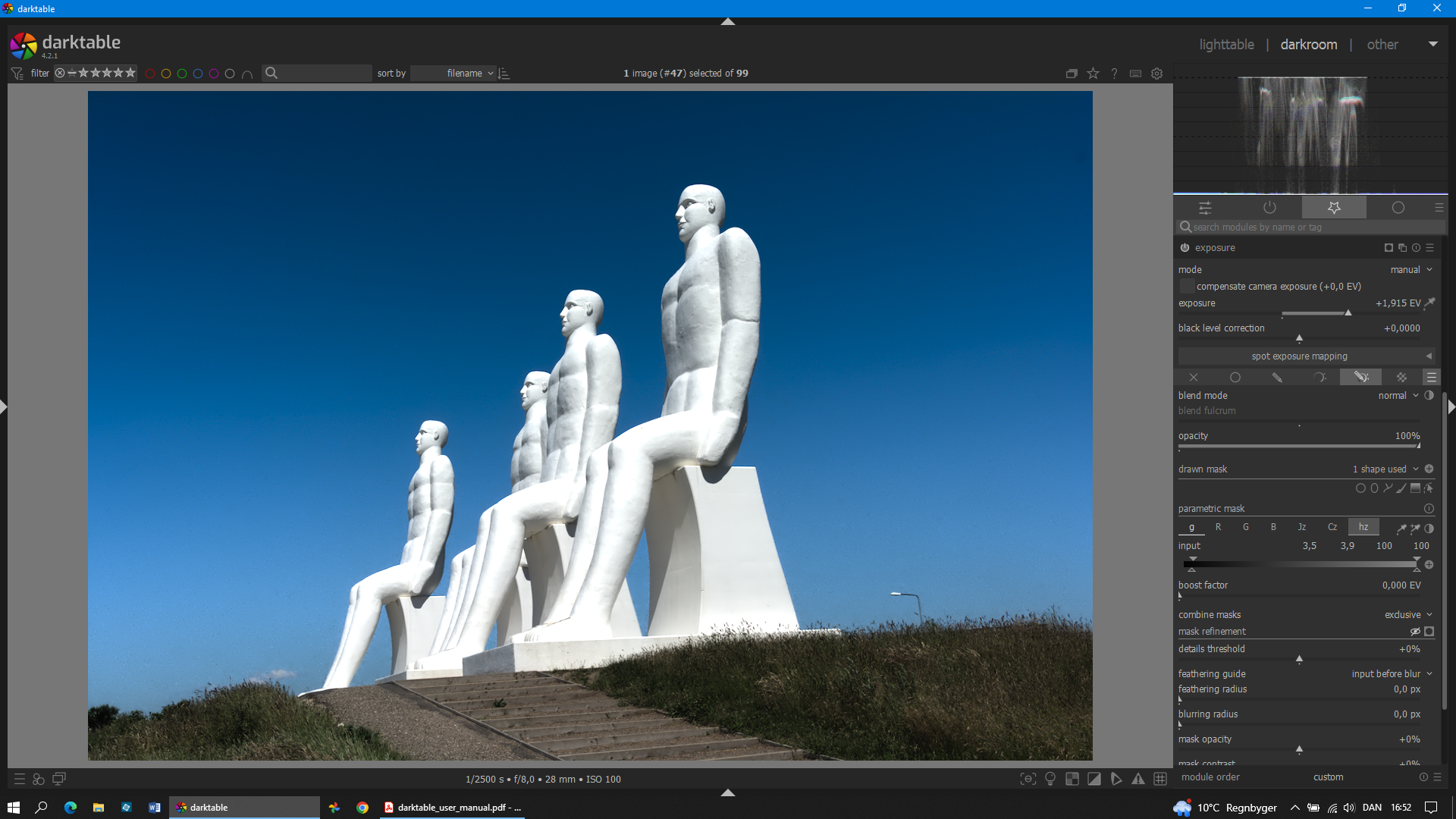Filter by red color label
The image size is (1456, 819).
(150, 74)
